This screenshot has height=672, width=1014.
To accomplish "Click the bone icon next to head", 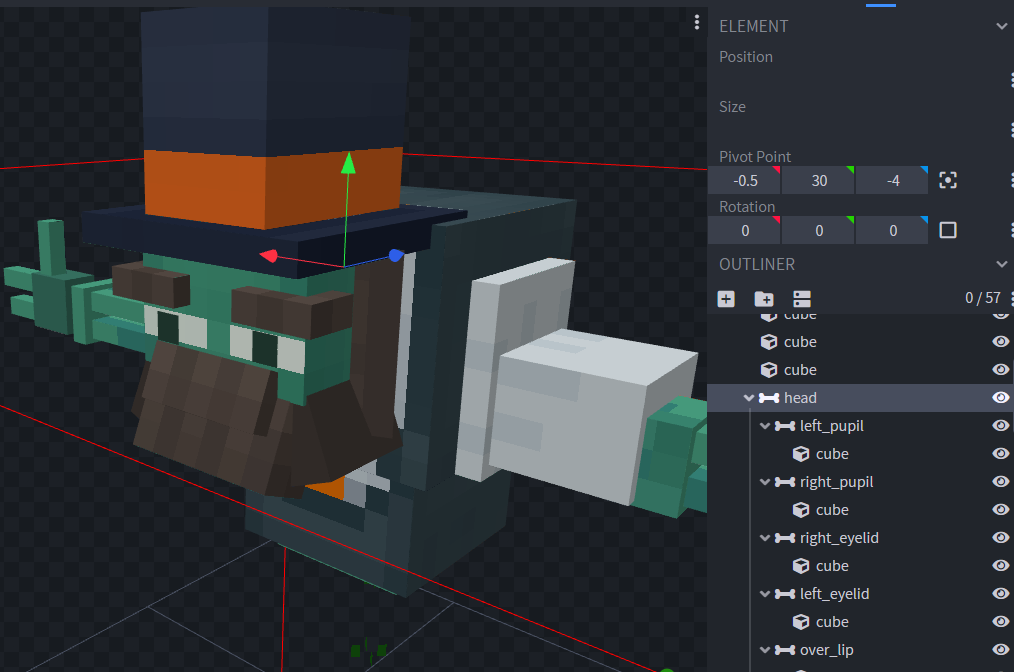I will pyautogui.click(x=769, y=398).
